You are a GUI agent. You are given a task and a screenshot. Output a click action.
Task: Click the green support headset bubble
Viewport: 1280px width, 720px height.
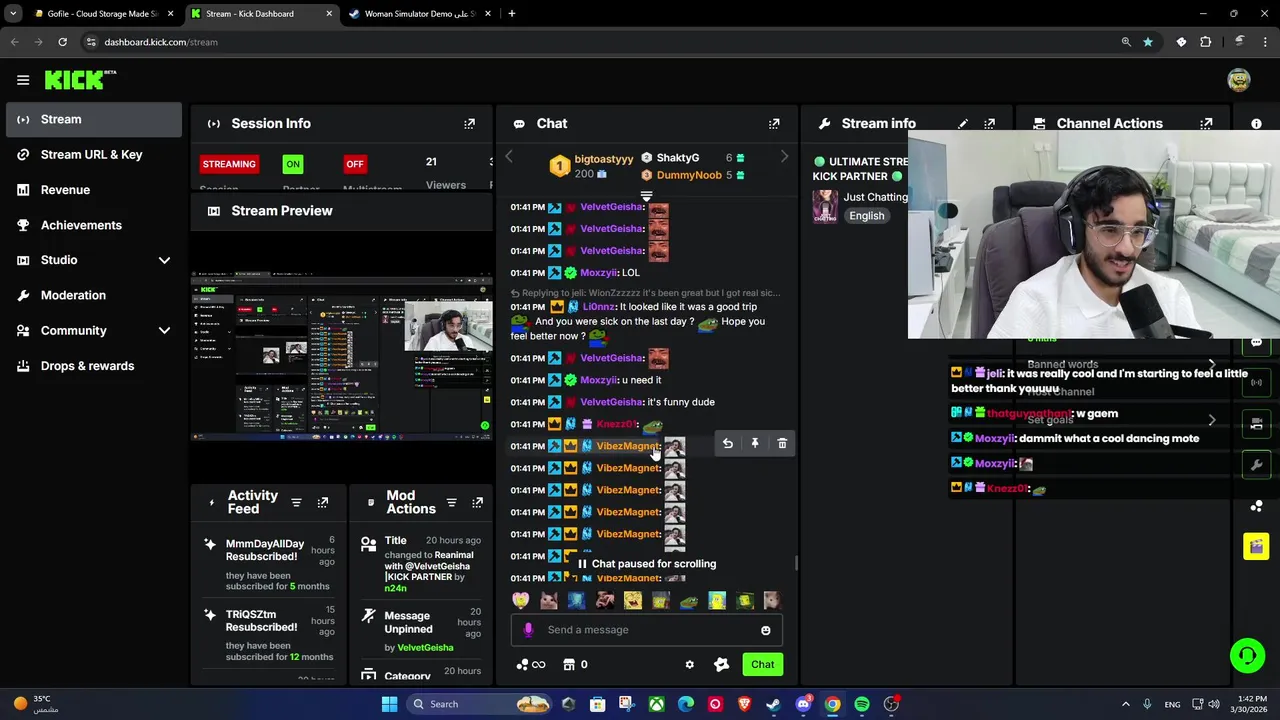click(x=1247, y=656)
